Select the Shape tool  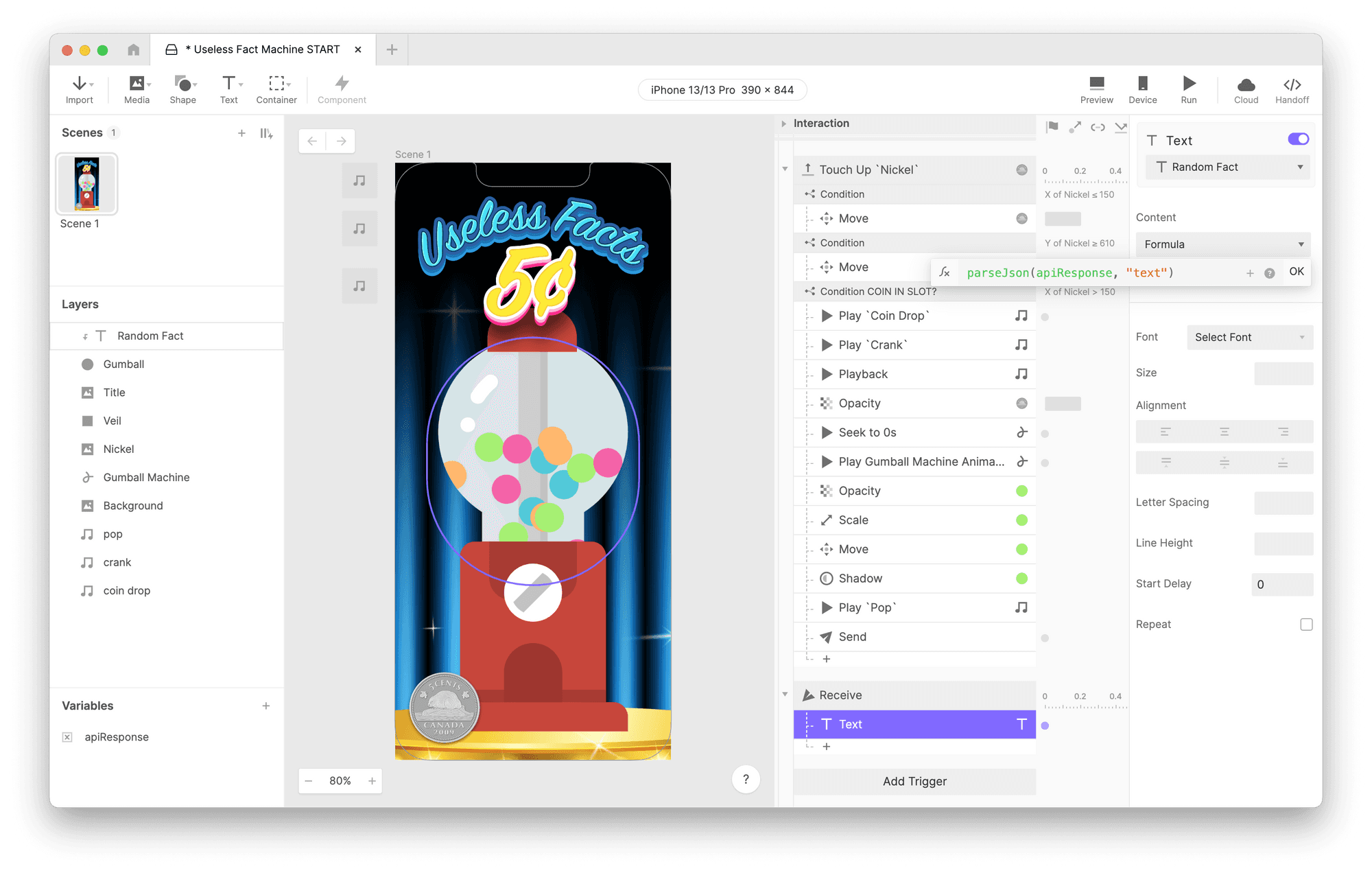coord(183,90)
